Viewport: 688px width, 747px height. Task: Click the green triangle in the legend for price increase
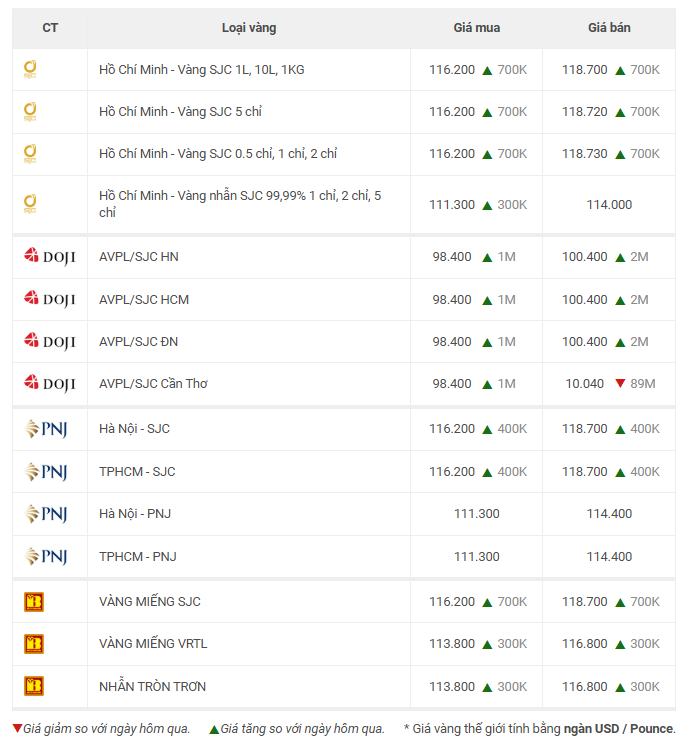click(214, 729)
